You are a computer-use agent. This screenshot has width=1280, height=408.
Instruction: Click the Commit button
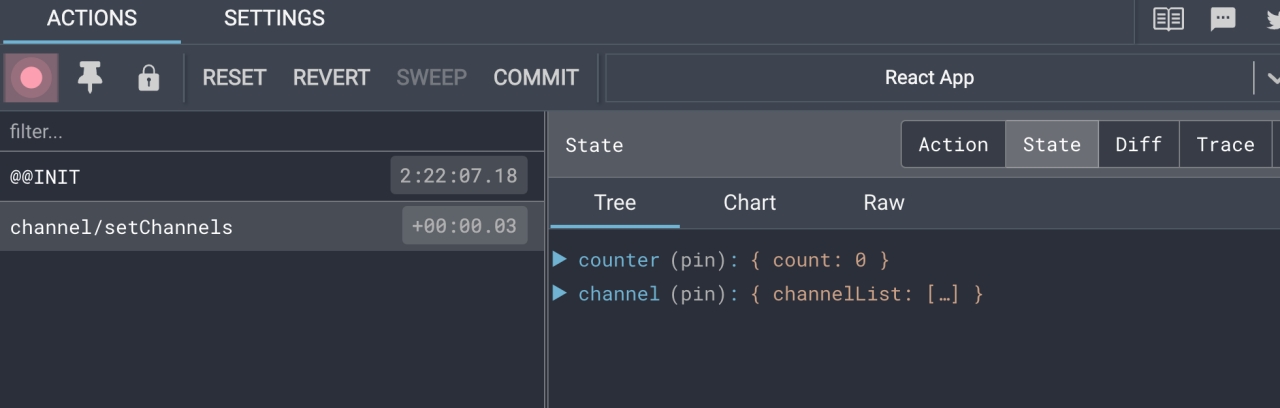pos(535,78)
